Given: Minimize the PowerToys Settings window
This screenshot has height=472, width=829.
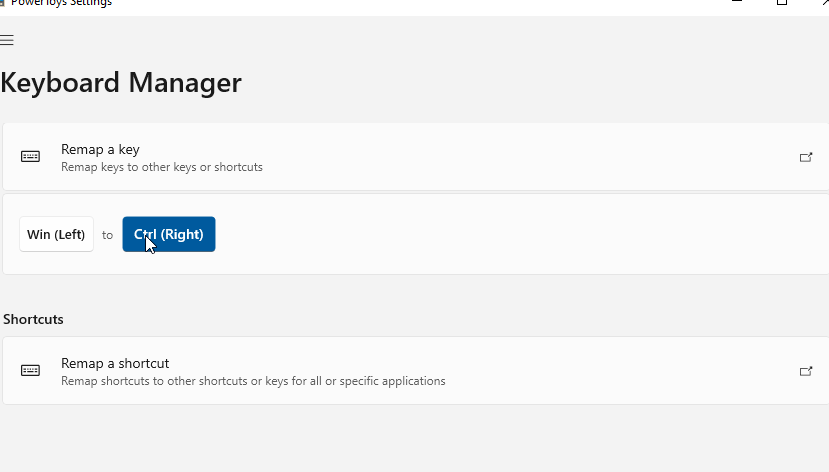Looking at the screenshot, I should [737, 2].
